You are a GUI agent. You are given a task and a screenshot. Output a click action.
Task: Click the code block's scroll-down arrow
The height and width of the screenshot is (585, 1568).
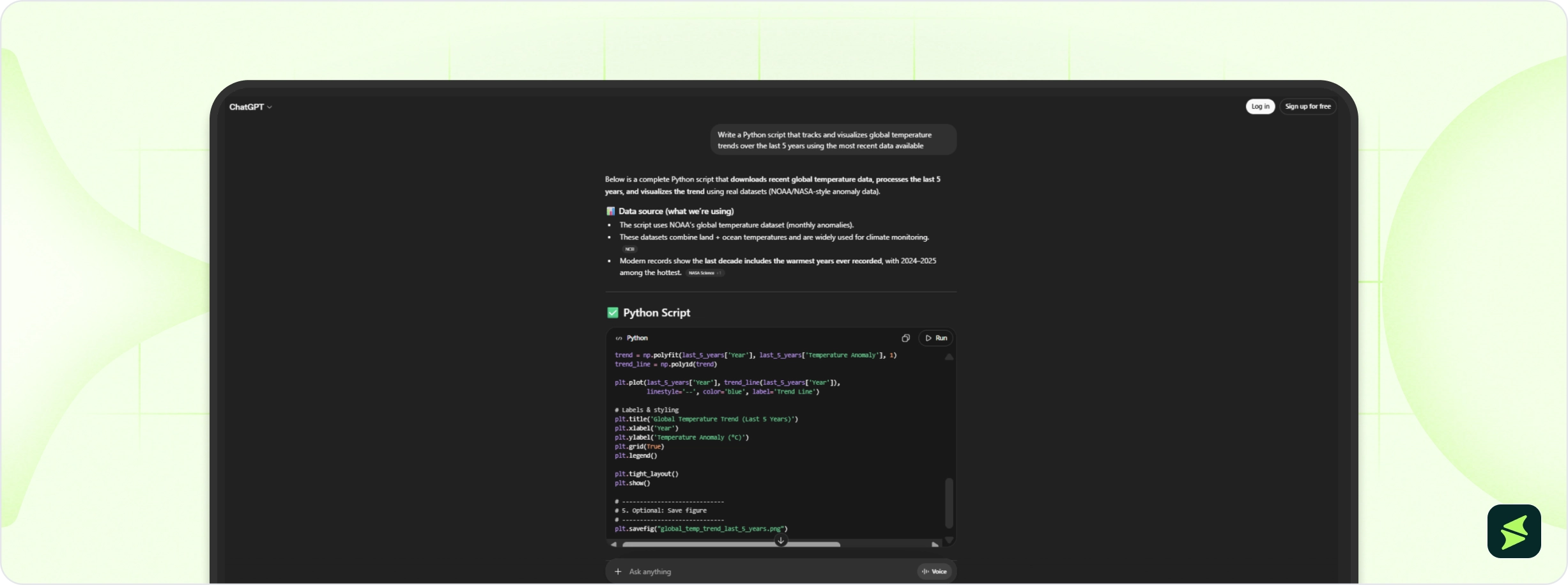point(949,540)
